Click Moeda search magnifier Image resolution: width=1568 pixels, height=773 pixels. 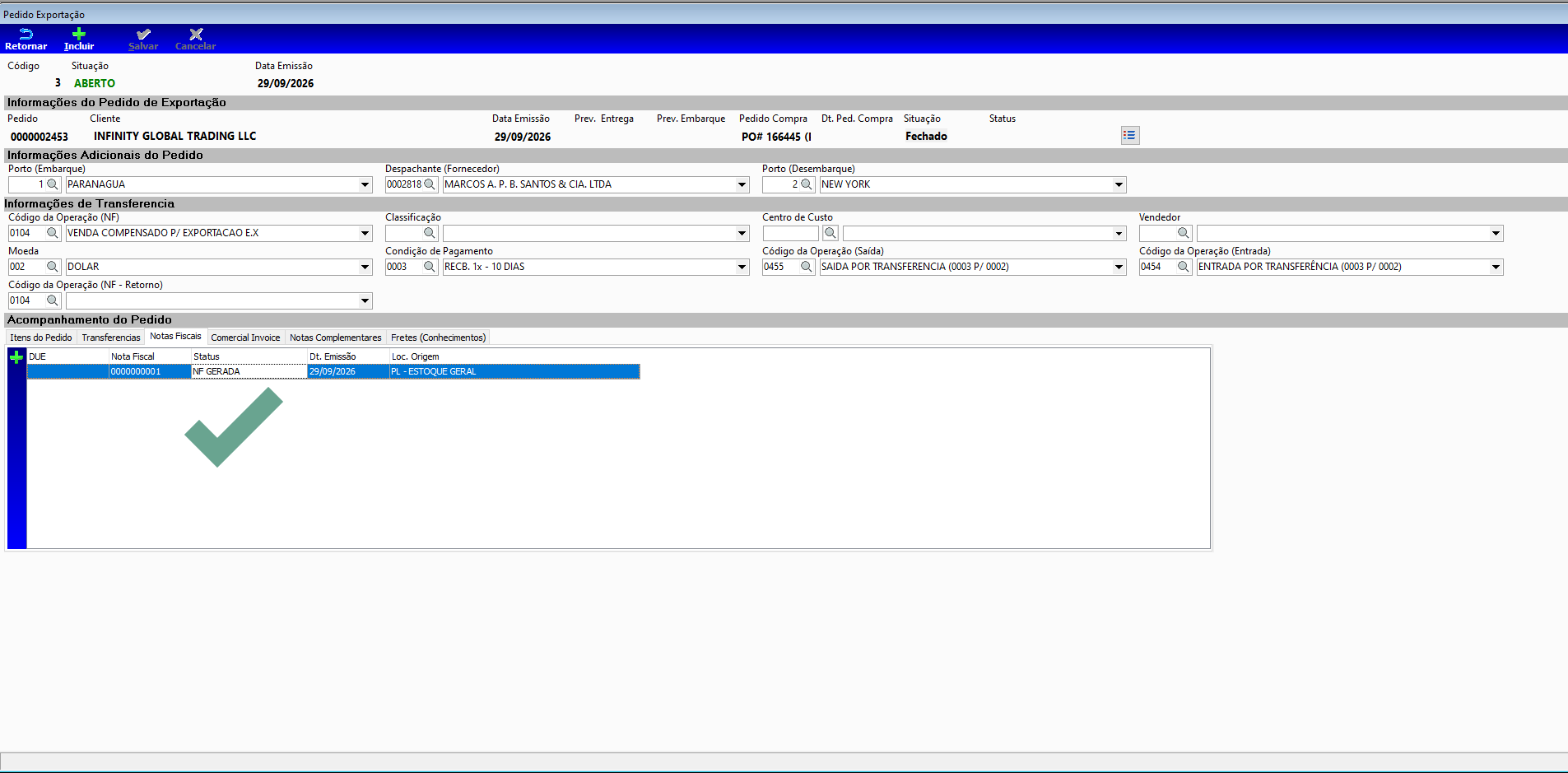coord(53,267)
